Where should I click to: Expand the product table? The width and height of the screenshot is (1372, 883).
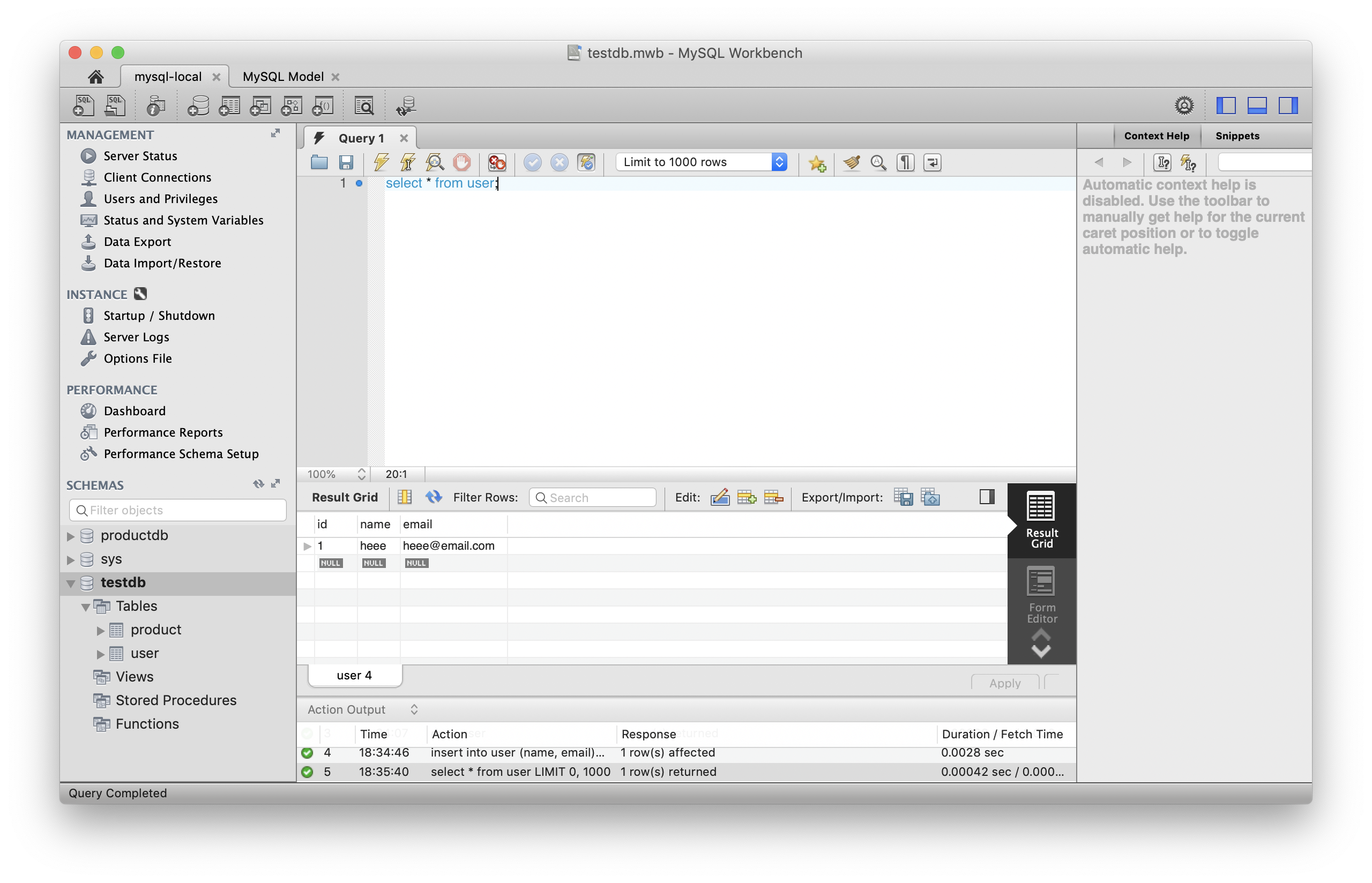(x=100, y=631)
